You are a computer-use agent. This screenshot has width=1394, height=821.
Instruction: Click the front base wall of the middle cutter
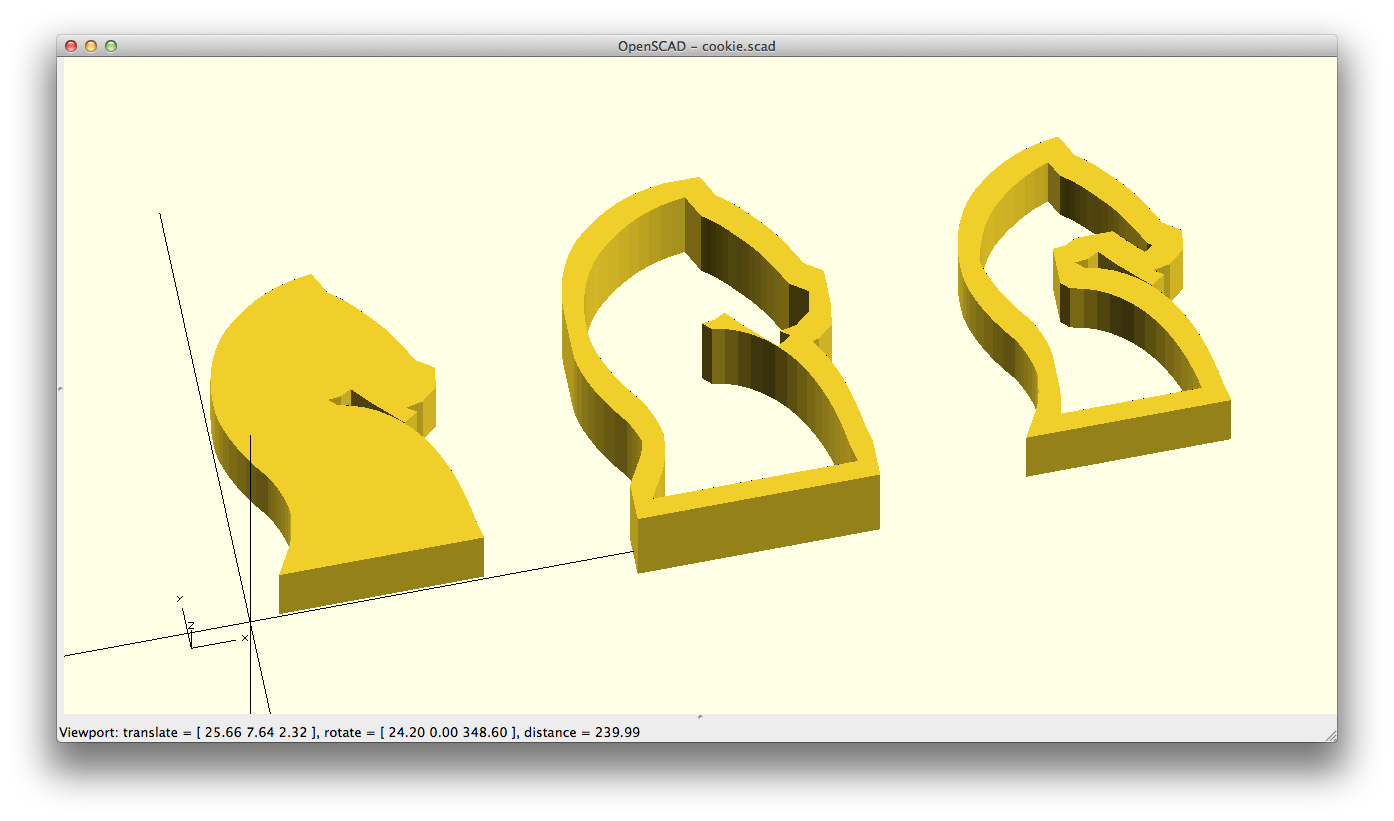[x=758, y=524]
